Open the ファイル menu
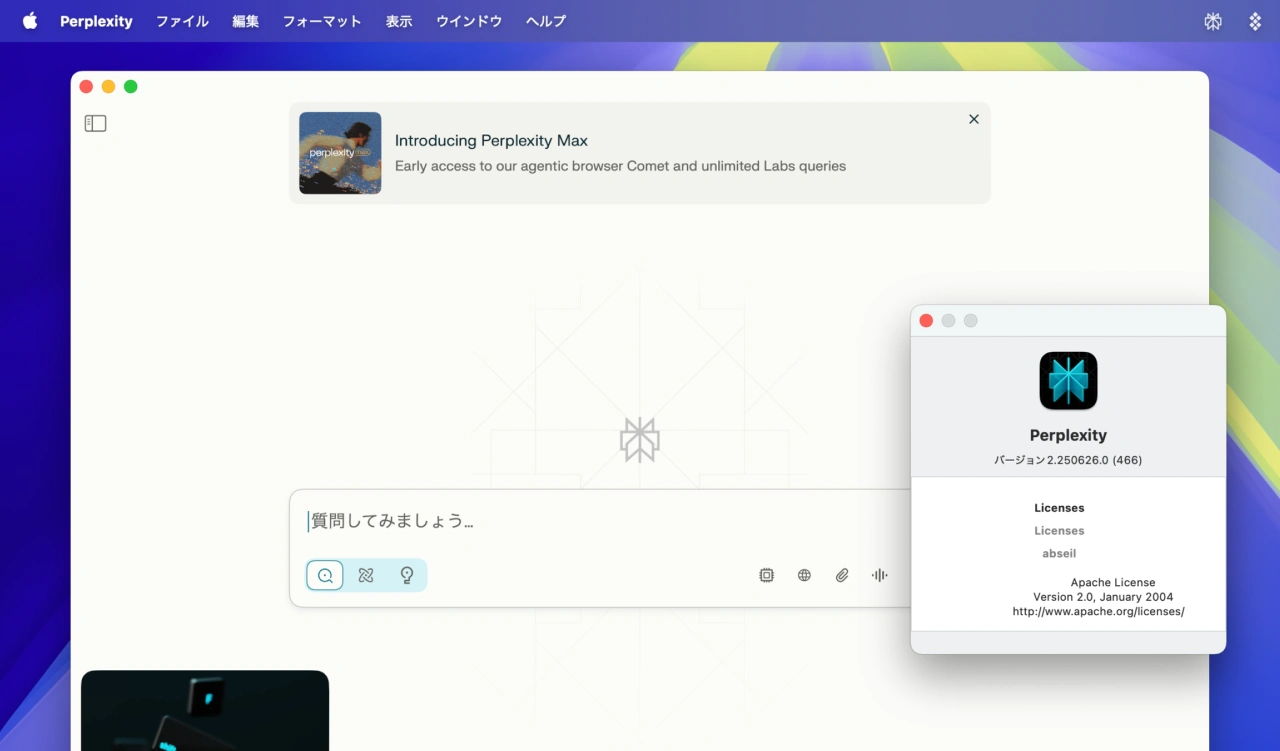Image resolution: width=1280 pixels, height=751 pixels. (182, 21)
